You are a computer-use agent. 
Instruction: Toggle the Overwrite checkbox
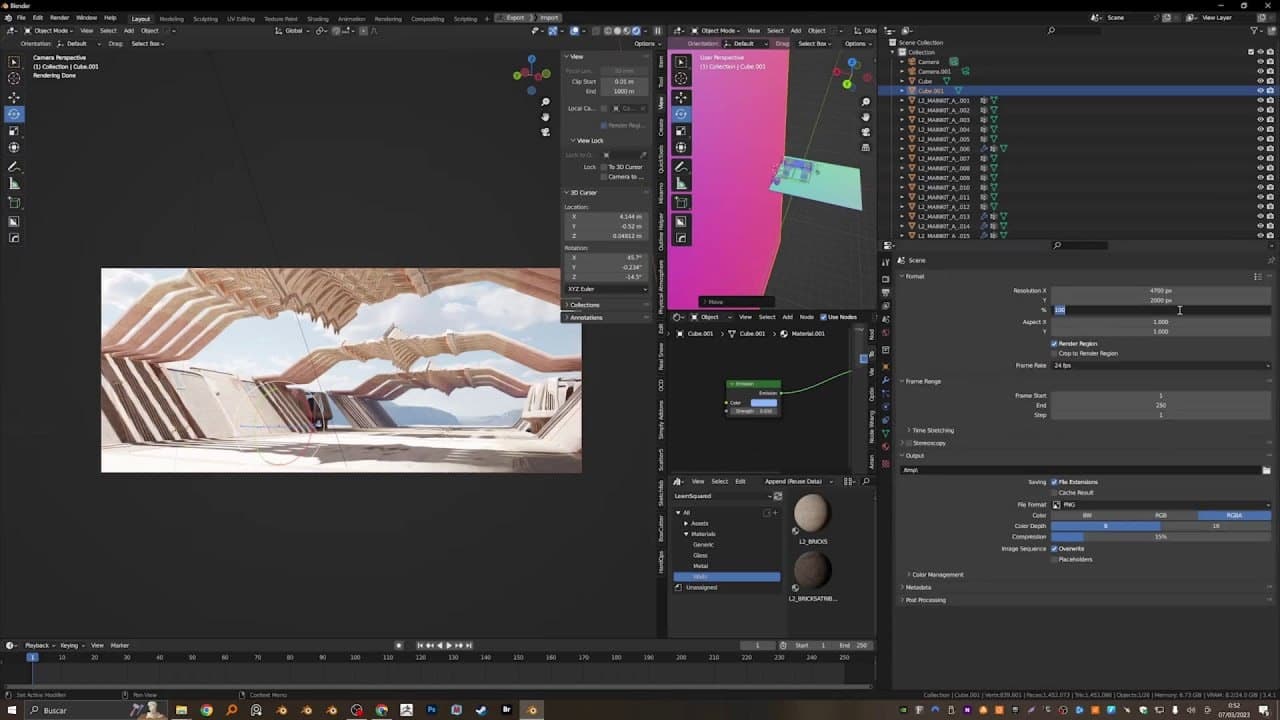click(1054, 549)
